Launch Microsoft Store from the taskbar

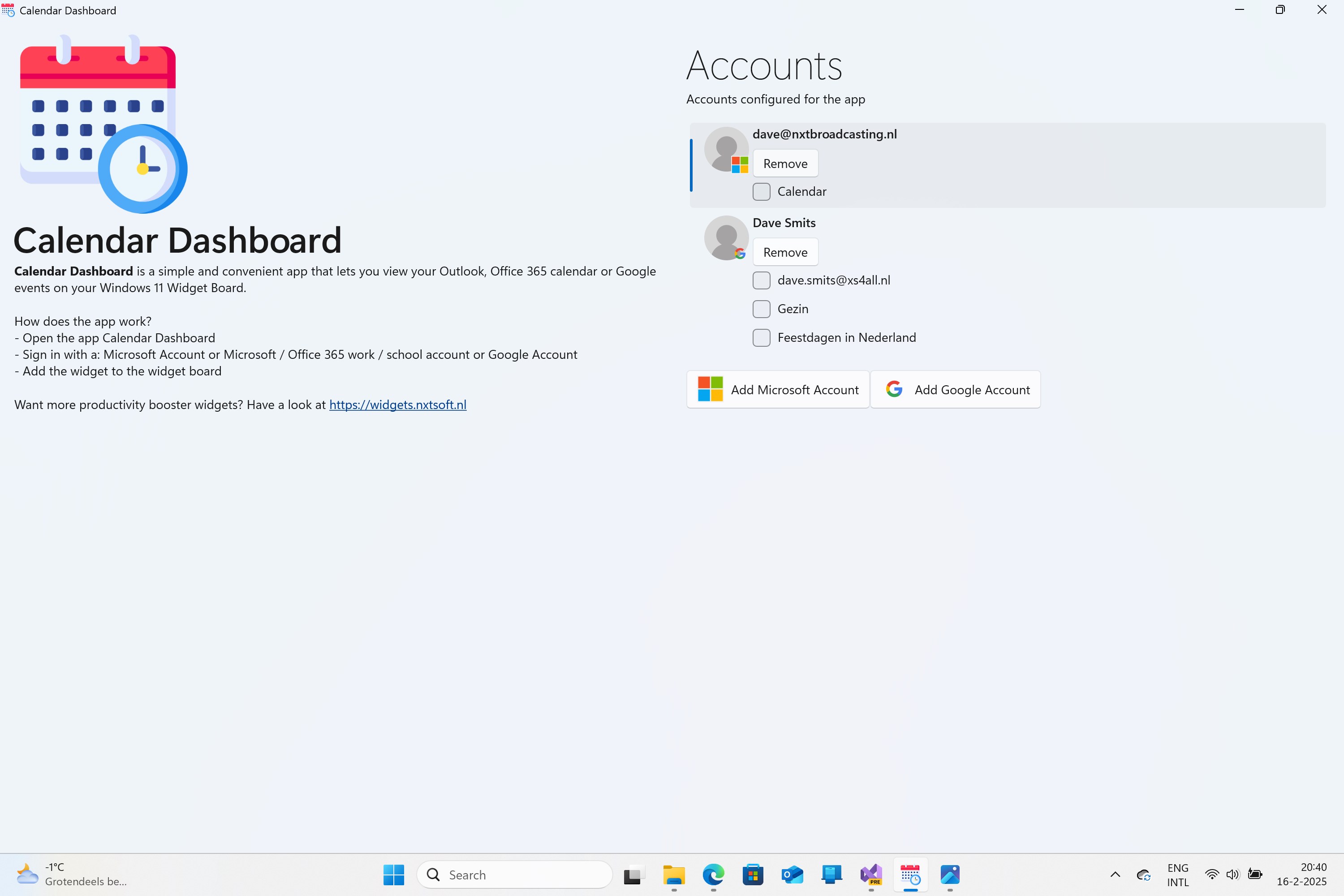click(753, 875)
